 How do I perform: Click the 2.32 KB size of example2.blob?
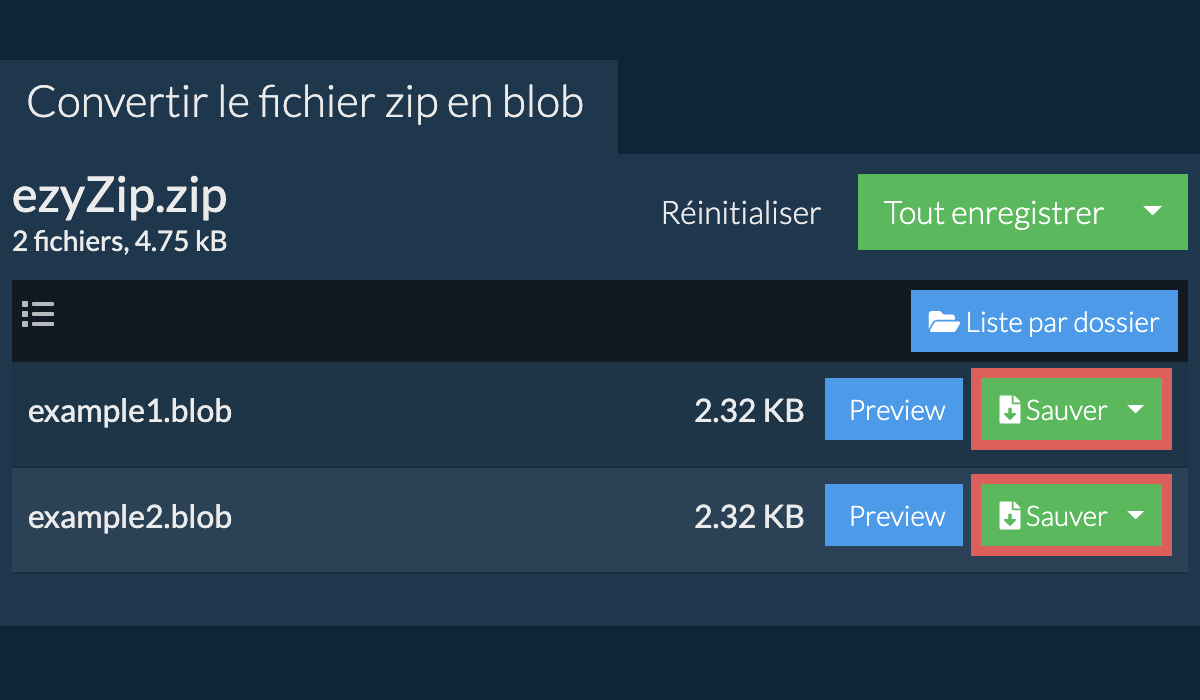(x=749, y=517)
